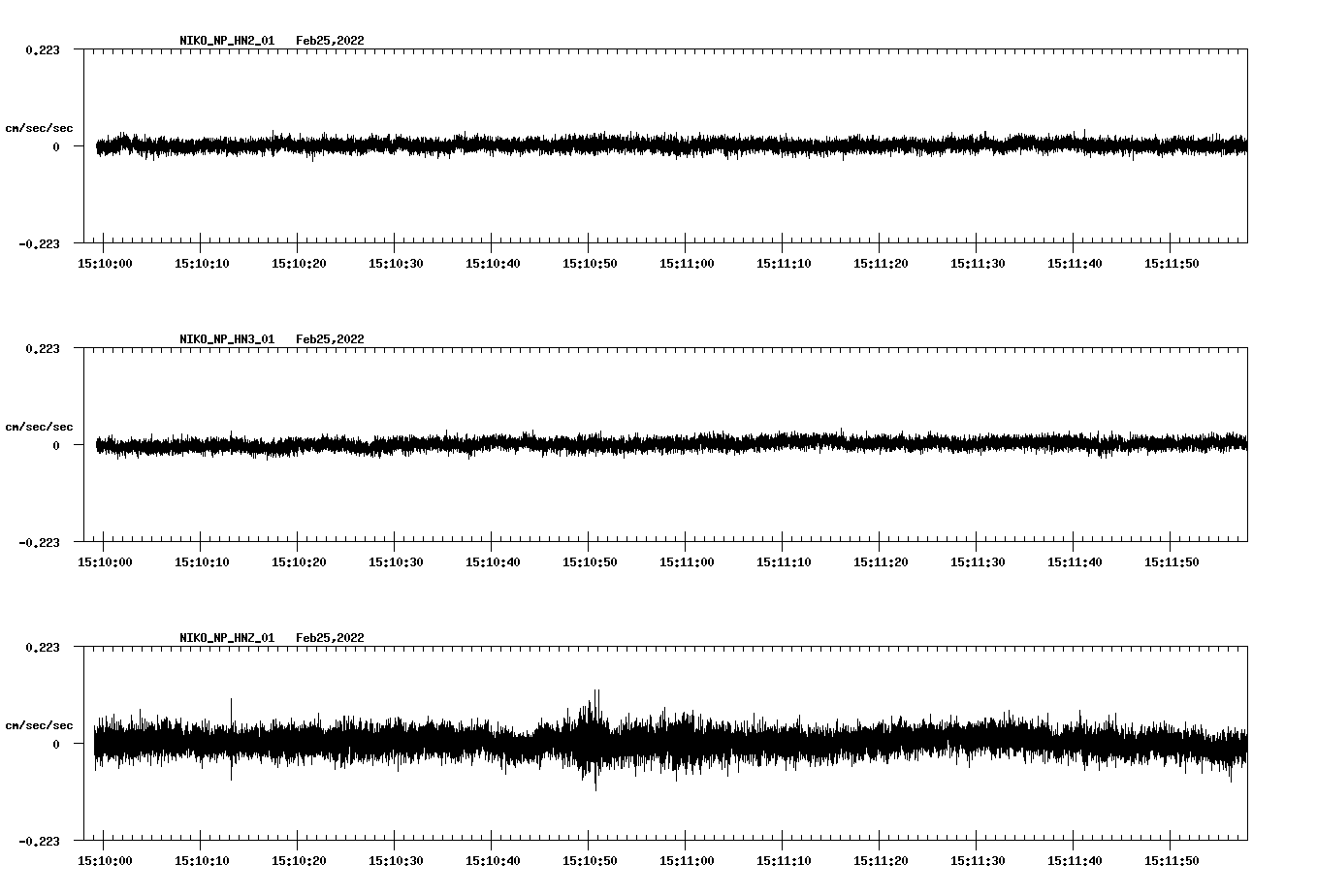Click the -0.223 lower limit of HN2 axis
1317x896 pixels.
coord(39,243)
